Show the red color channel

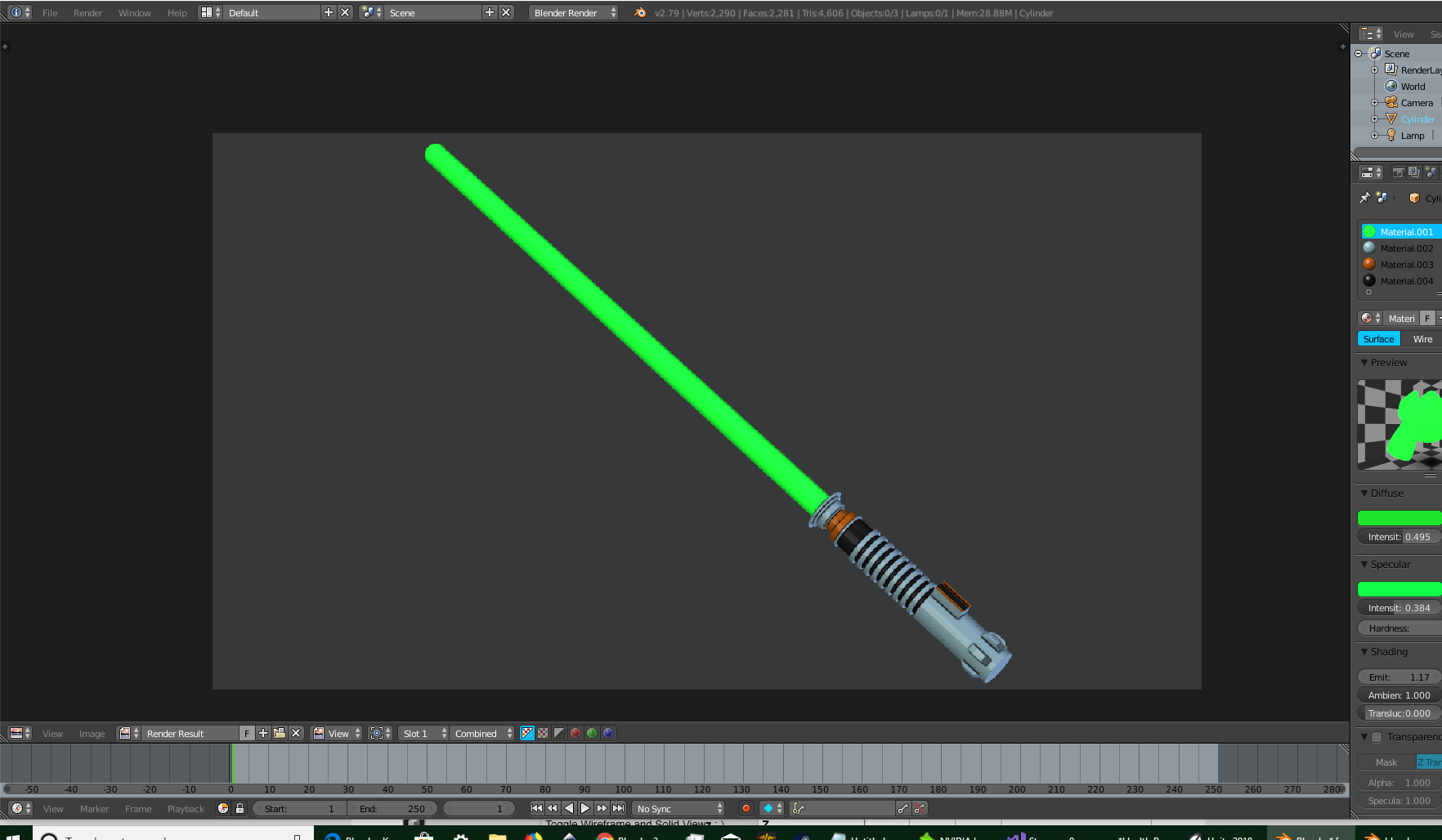pyautogui.click(x=575, y=734)
